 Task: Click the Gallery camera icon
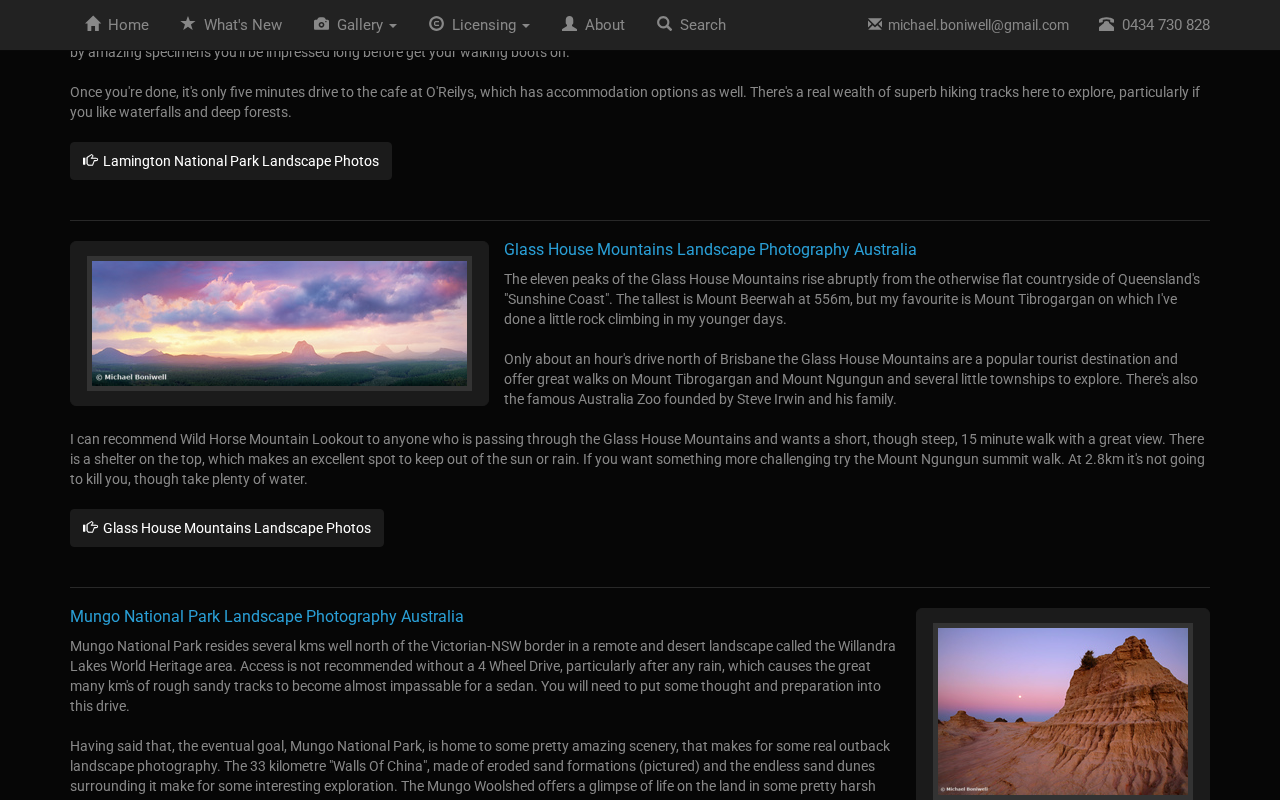tap(321, 24)
